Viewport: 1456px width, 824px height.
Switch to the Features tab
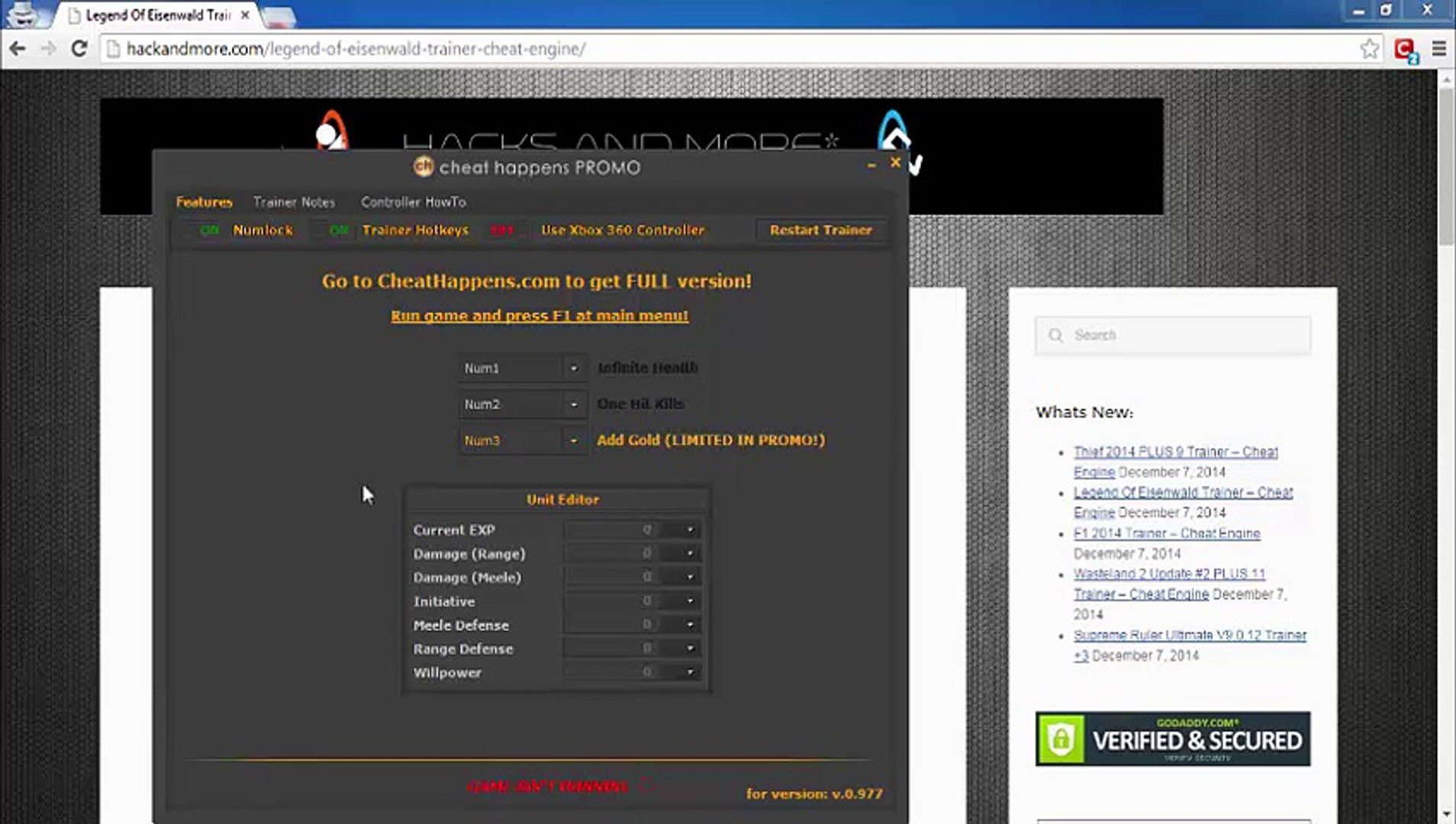[x=204, y=202]
